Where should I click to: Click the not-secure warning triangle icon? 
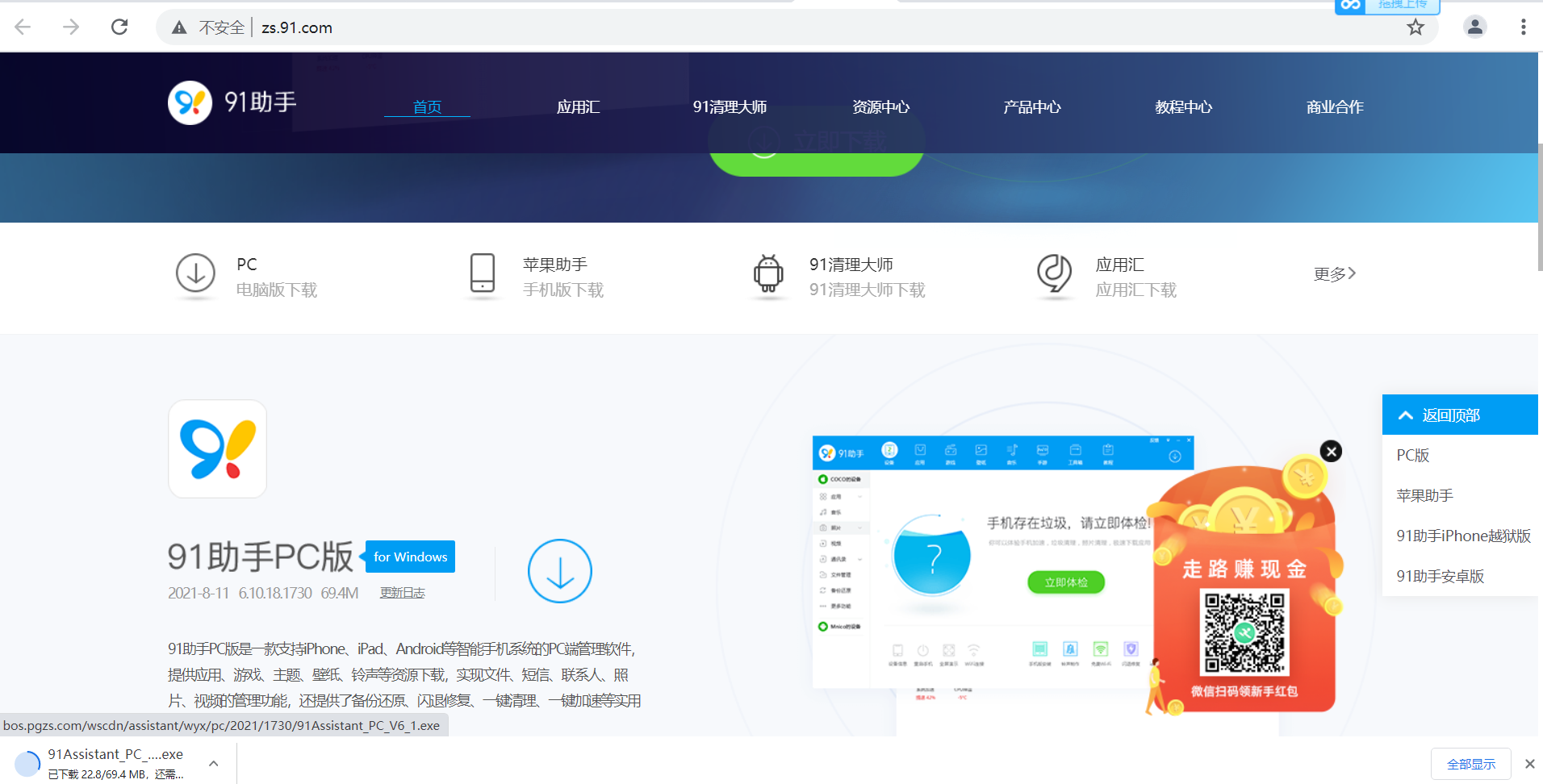(x=179, y=27)
